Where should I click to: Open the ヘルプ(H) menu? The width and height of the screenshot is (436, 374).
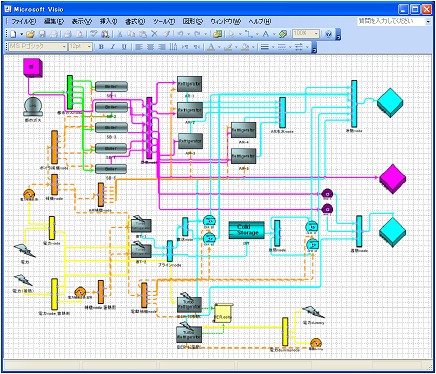point(260,21)
